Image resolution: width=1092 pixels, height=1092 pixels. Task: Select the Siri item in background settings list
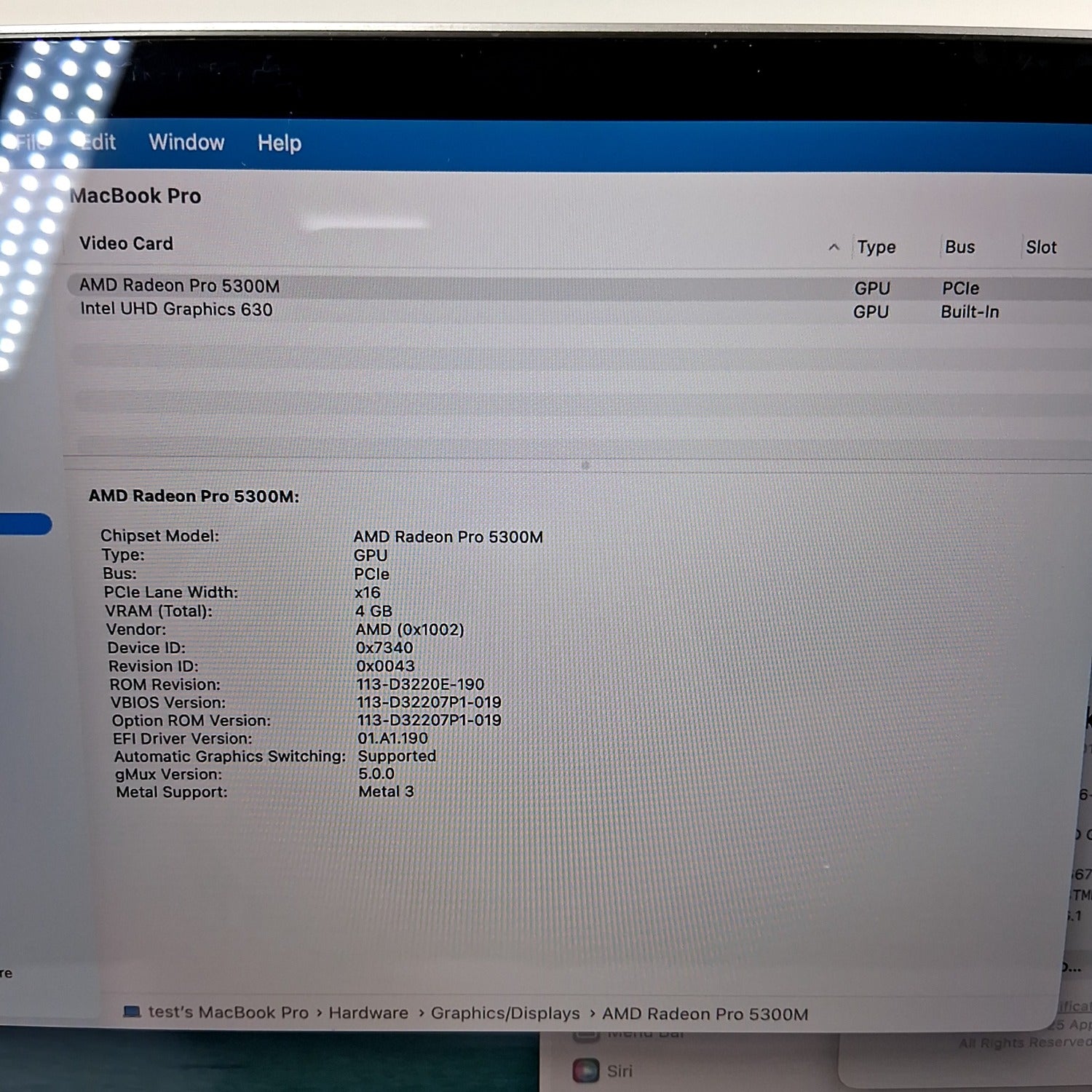620,1071
